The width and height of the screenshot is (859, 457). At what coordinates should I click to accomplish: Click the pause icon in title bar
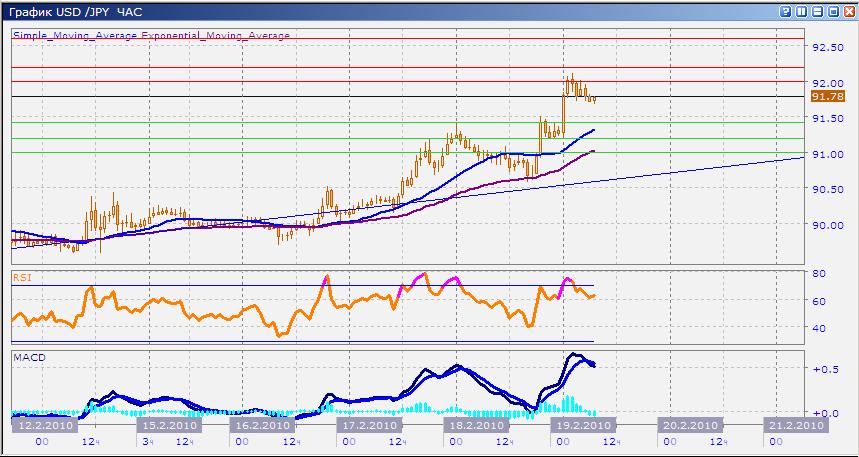pyautogui.click(x=802, y=11)
